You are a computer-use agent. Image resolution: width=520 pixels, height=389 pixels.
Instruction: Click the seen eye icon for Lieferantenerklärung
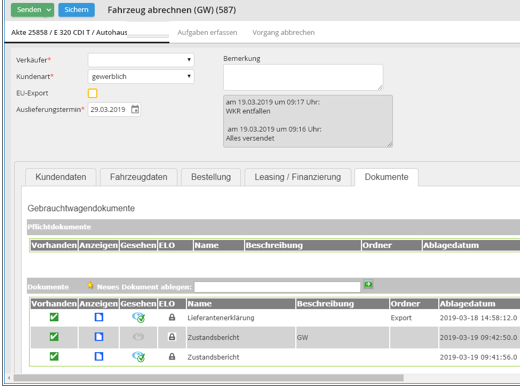138,317
